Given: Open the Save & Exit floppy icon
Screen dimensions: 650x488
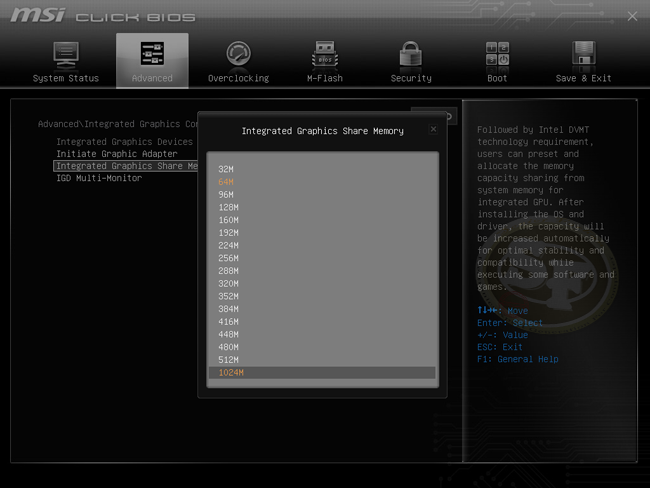Looking at the screenshot, I should [x=584, y=53].
